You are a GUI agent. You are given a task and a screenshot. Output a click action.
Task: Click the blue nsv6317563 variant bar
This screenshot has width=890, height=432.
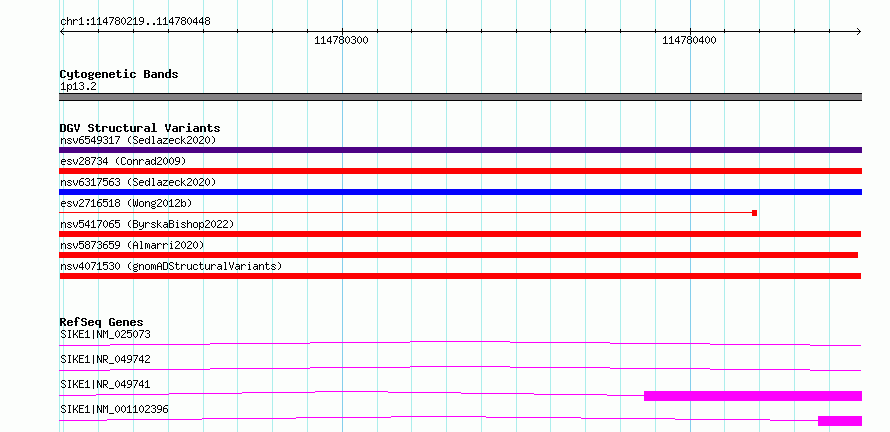[x=460, y=192]
